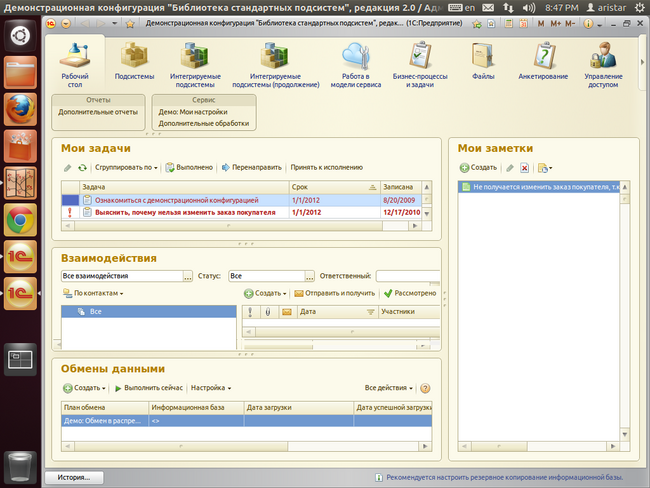This screenshot has width=650, height=488.
Task: Expand the Сгруппировать по dropdown
Action: click(x=128, y=167)
